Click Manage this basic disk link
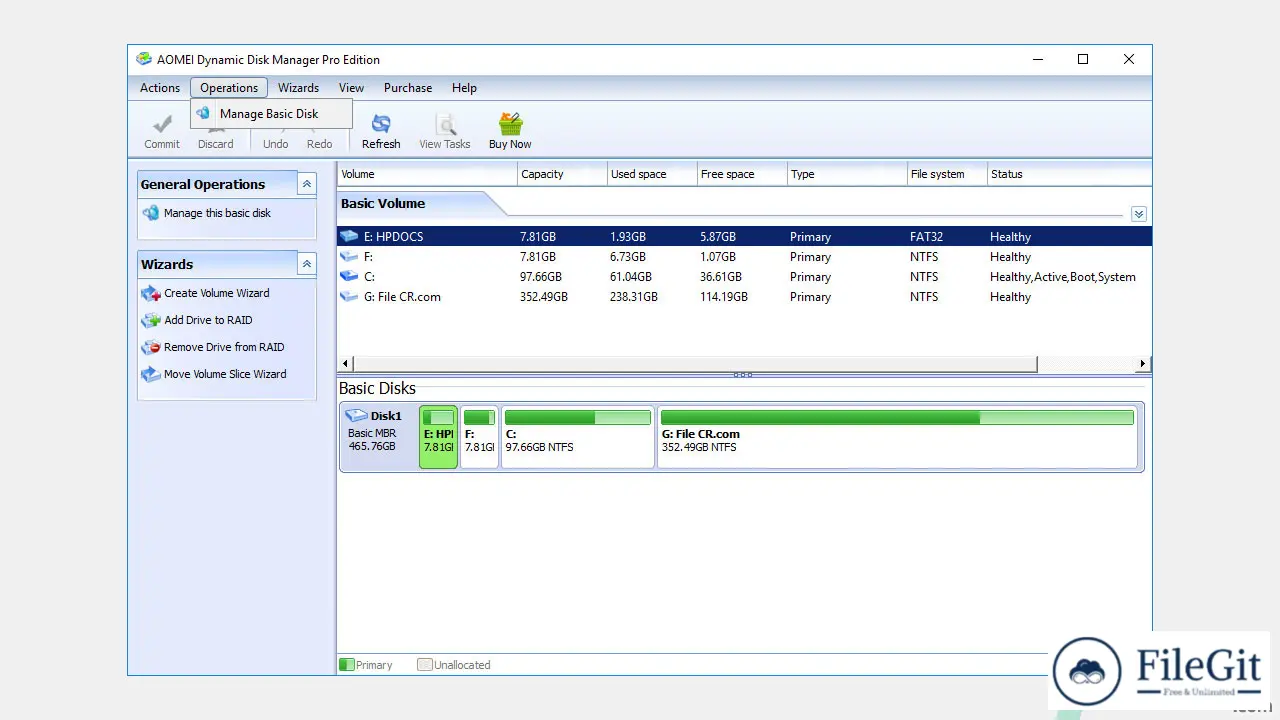 coord(217,213)
